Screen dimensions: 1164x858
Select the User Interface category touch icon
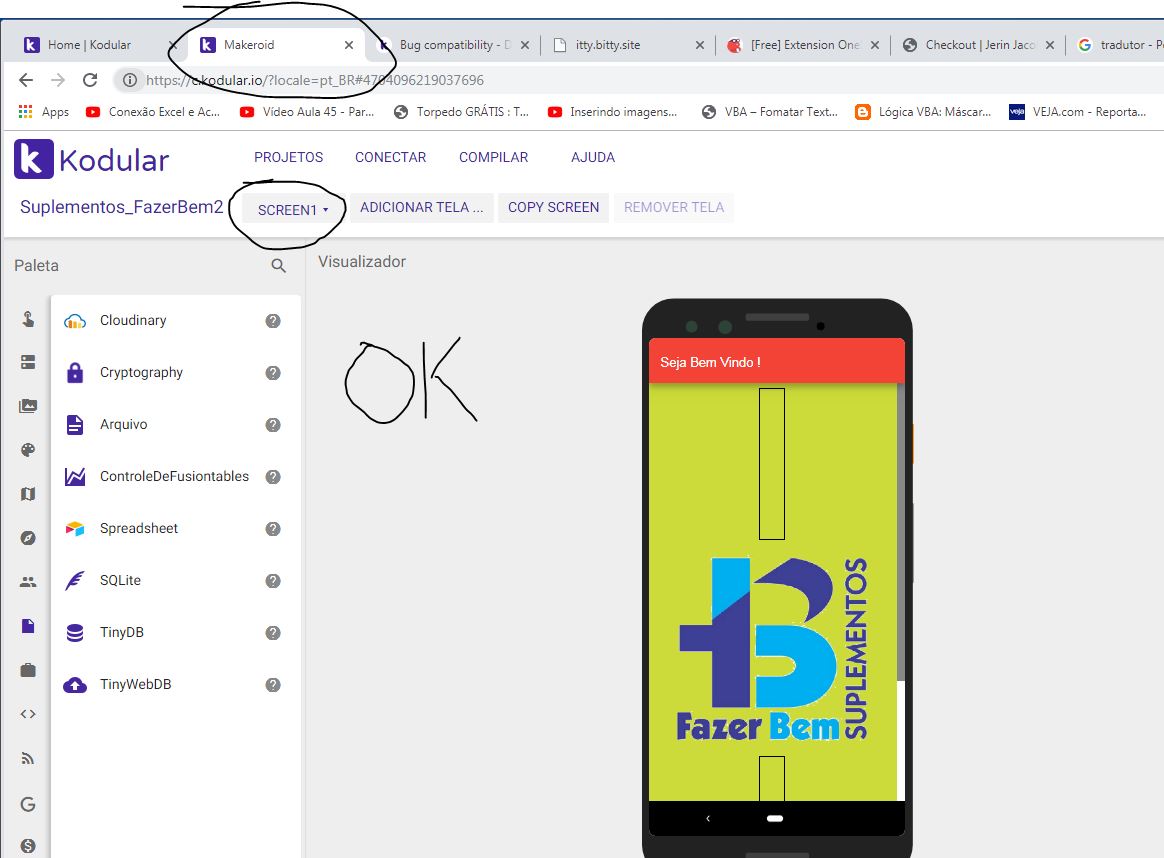(28, 320)
